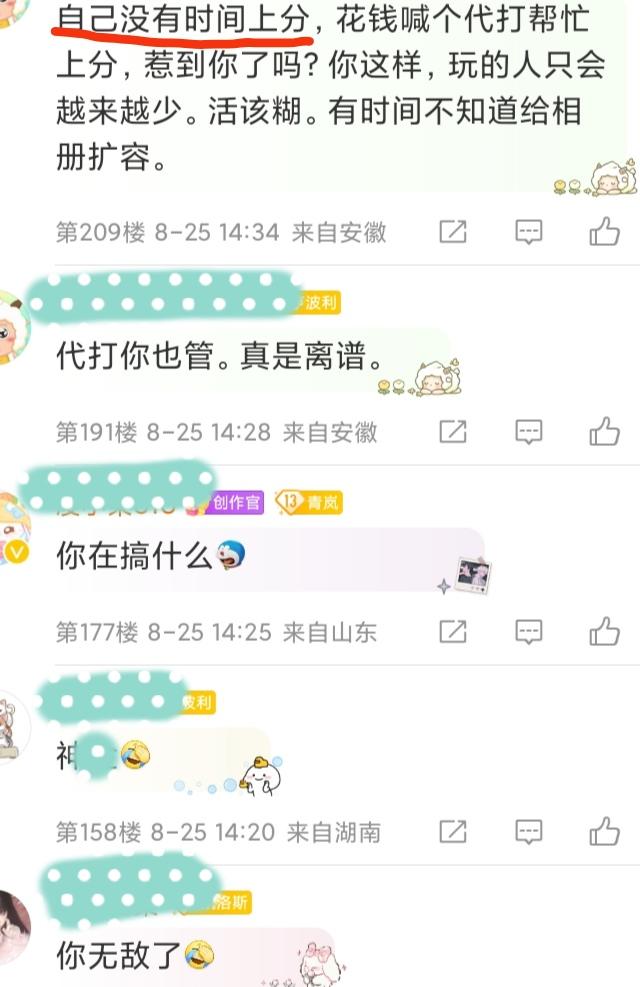Screen dimensions: 640x987
Task: Tap the photo sticker on 你在搞什么 bubble
Action: [x=473, y=575]
